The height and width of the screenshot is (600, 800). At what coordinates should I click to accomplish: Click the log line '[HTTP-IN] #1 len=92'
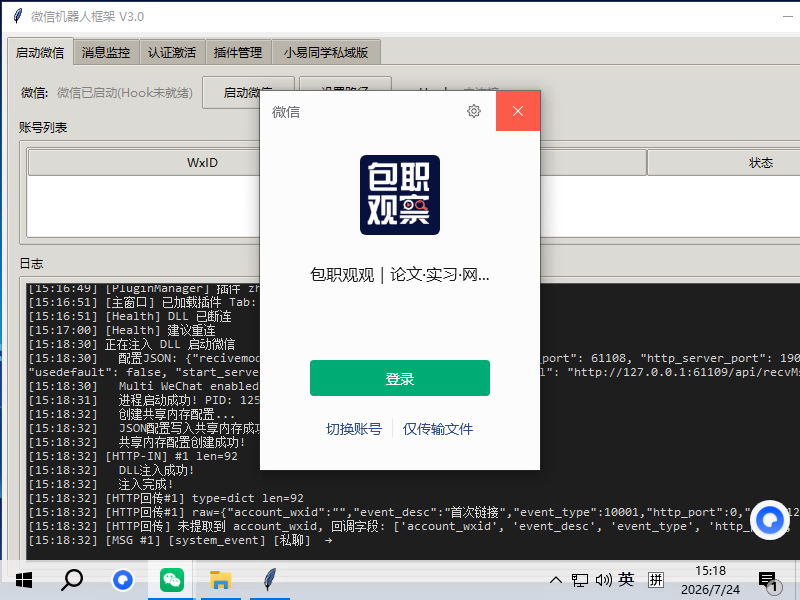pos(133,456)
